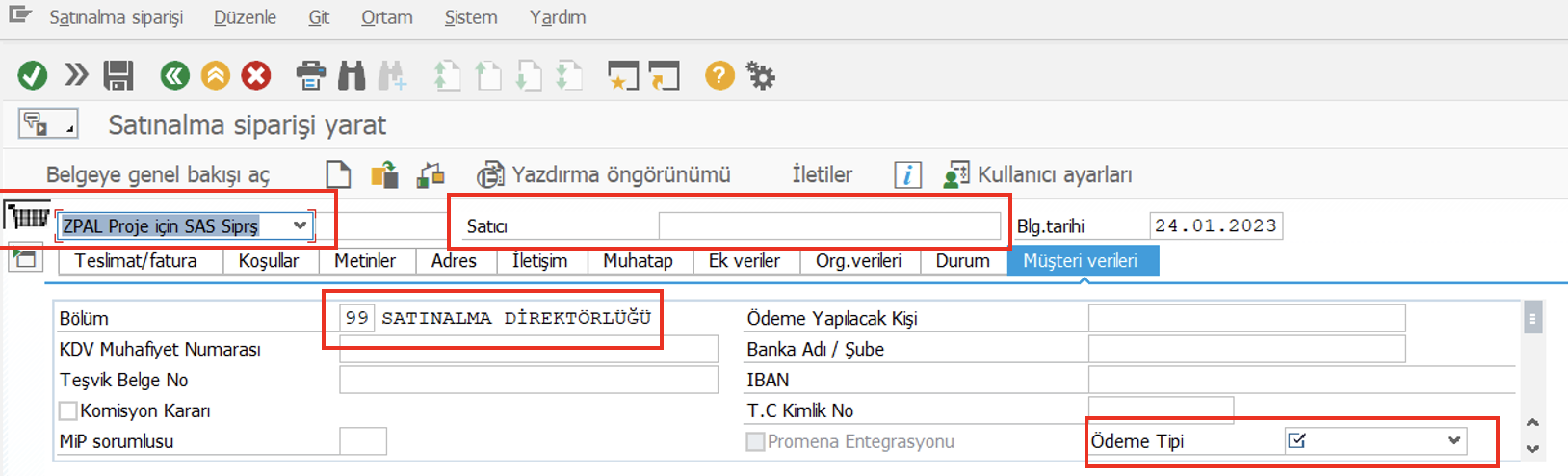Save the purchase order with diskette icon
This screenshot has height=476, width=1568.
click(x=118, y=75)
